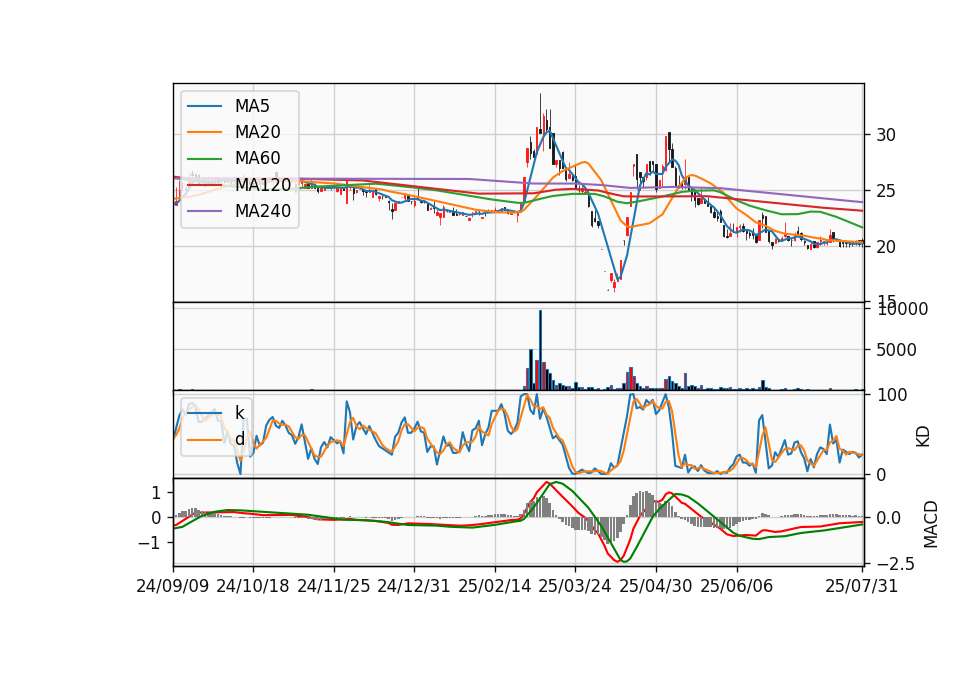Click the 25/03/24 date tick label
The image size is (960, 690).
click(x=575, y=586)
